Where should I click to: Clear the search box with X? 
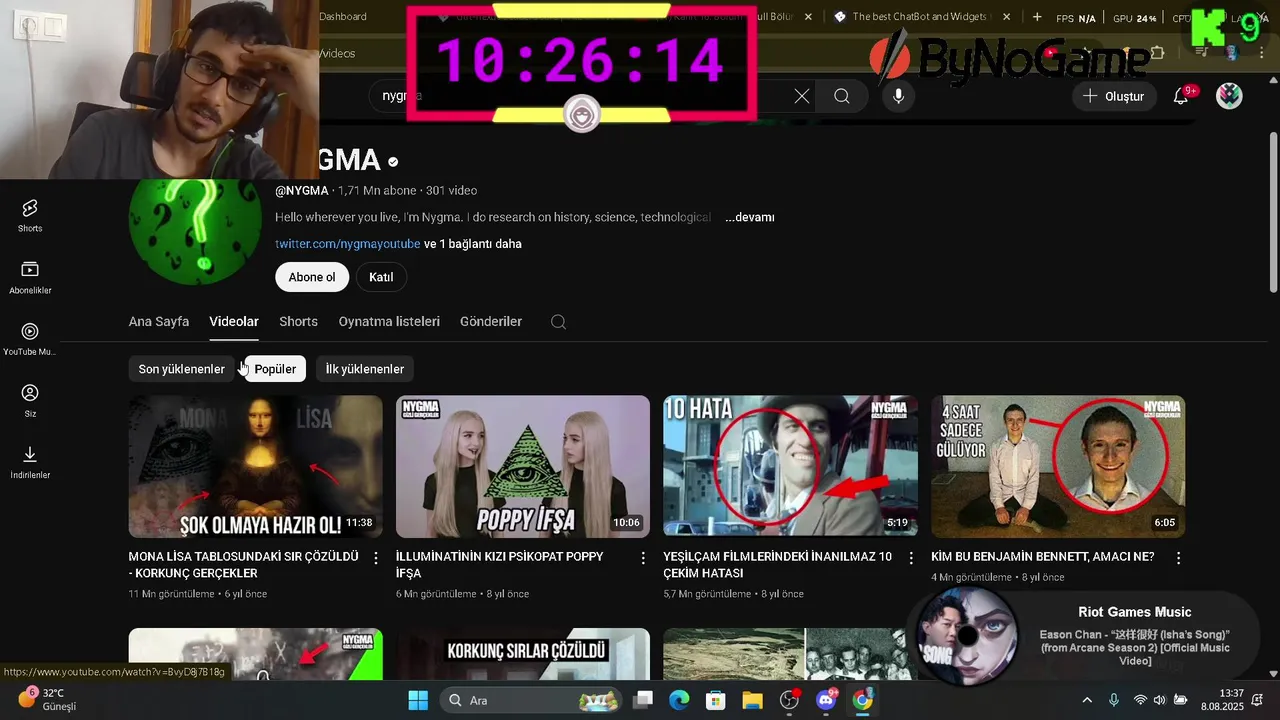click(x=802, y=96)
